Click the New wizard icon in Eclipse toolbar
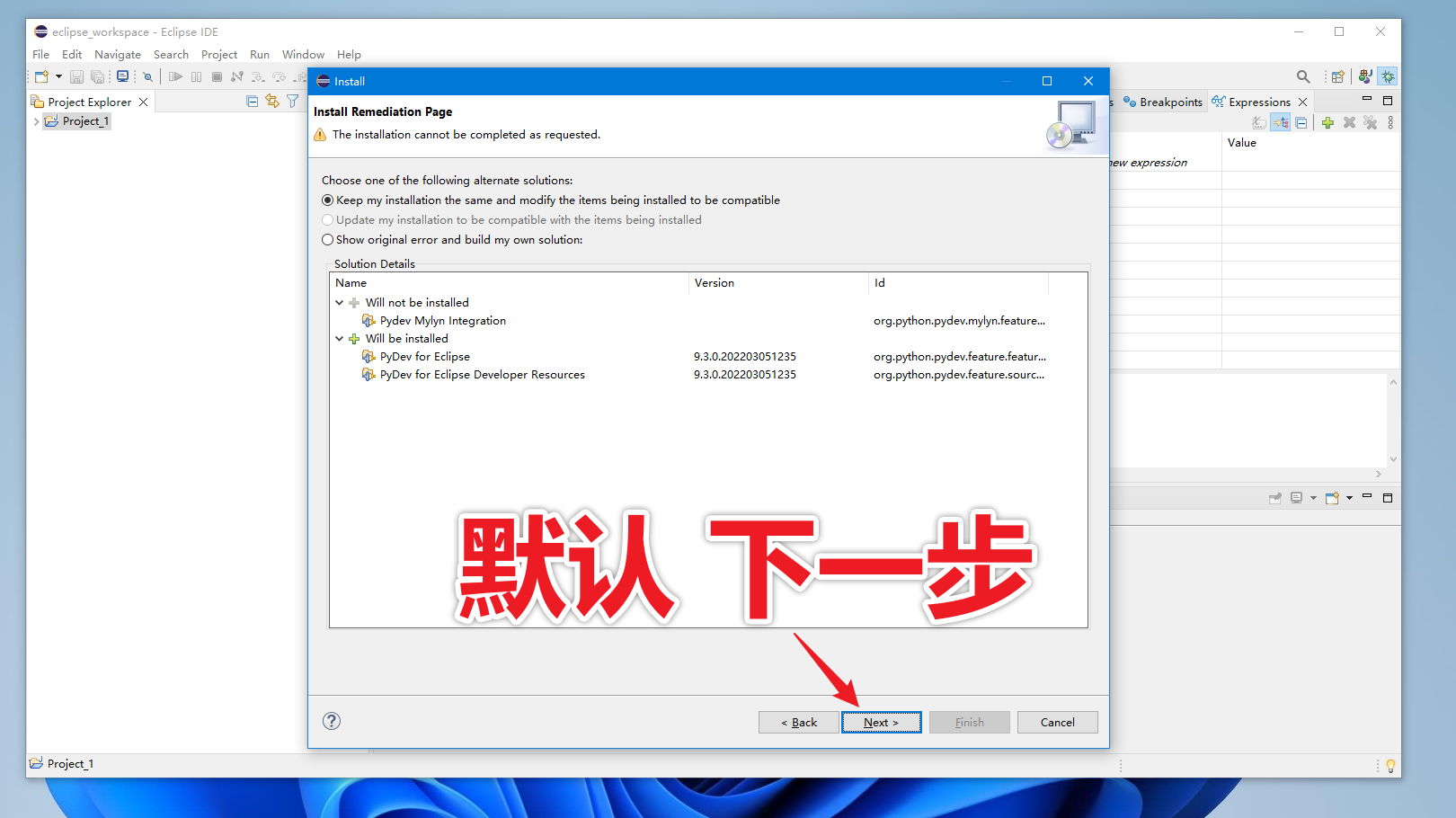1456x818 pixels. tap(41, 76)
